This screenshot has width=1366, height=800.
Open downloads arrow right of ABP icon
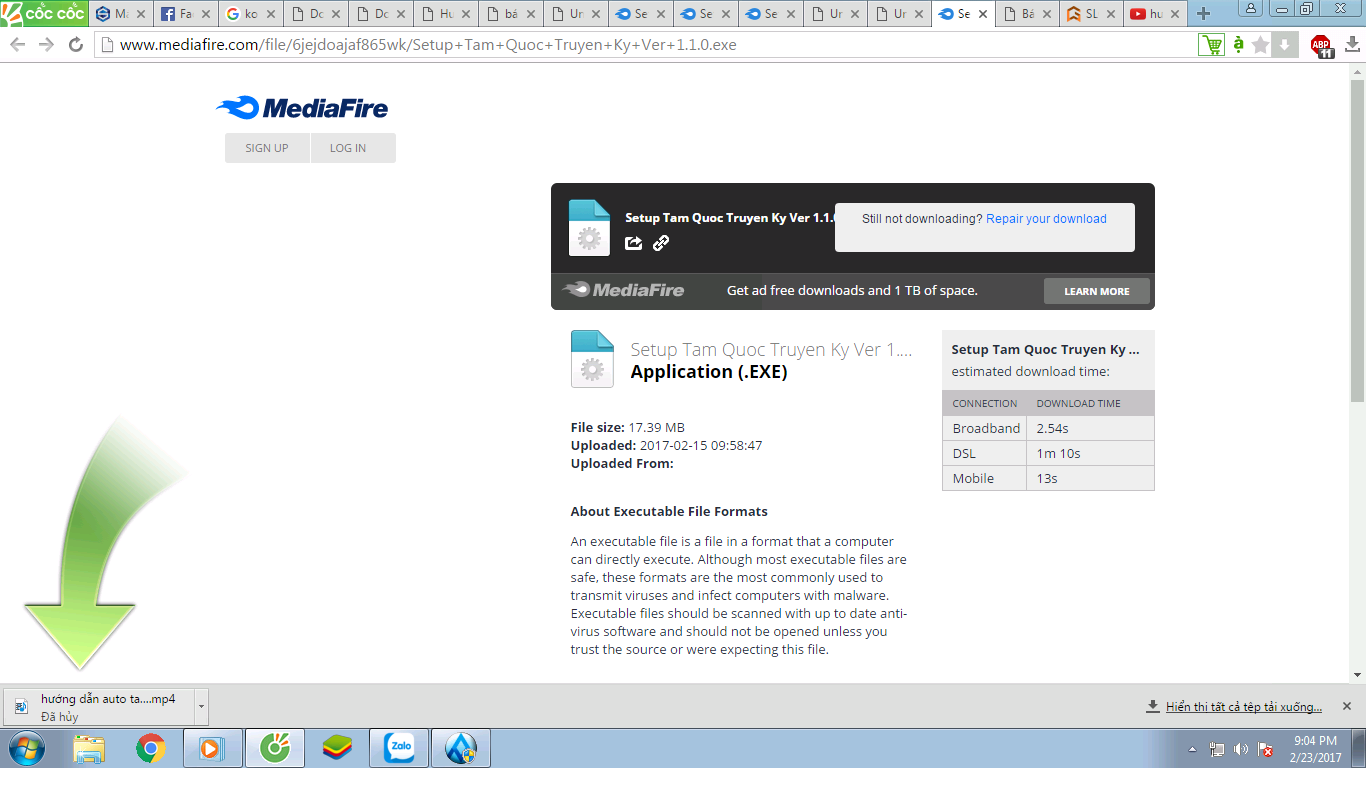1352,45
